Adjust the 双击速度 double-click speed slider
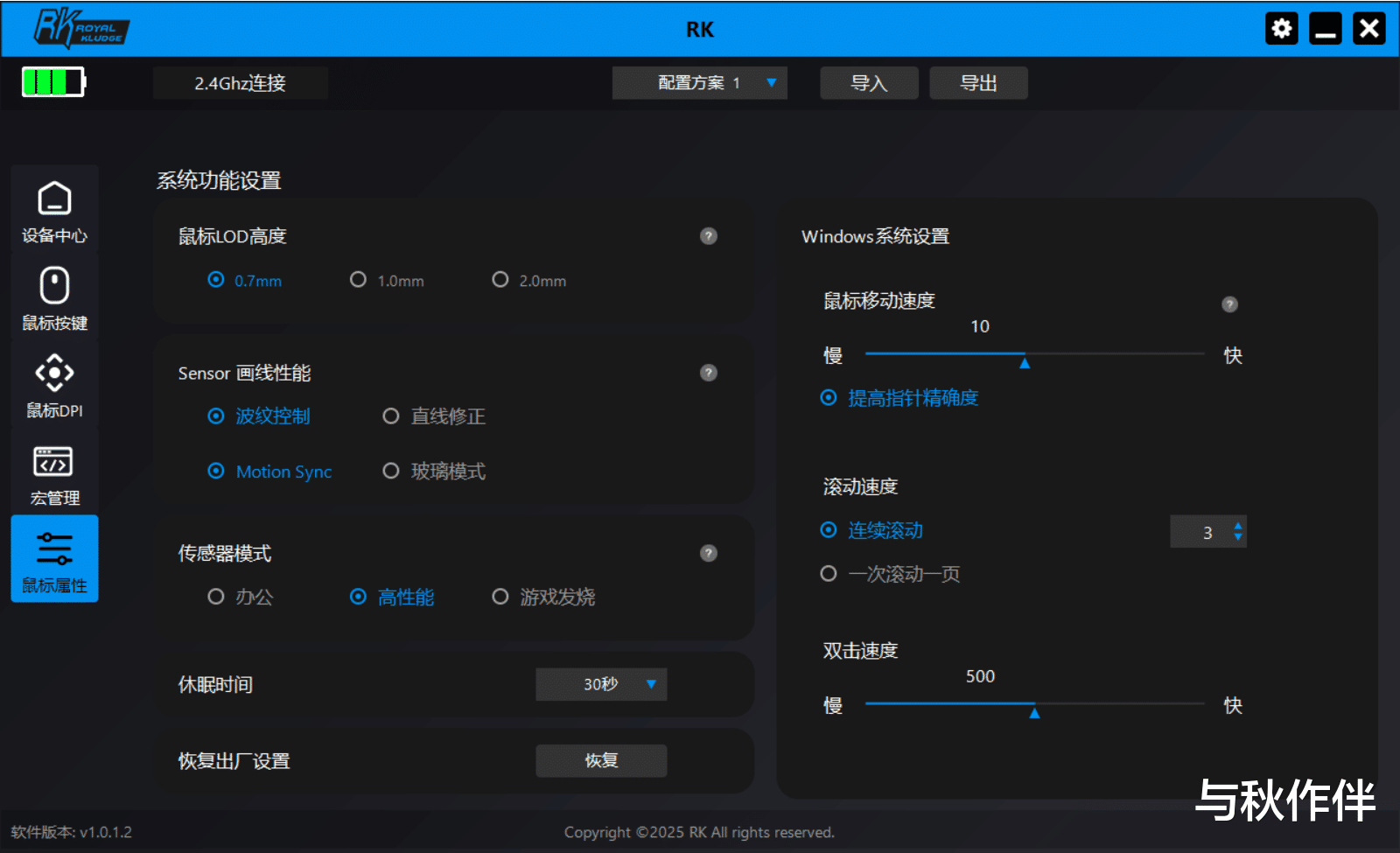Image resolution: width=1400 pixels, height=853 pixels. point(1035,704)
